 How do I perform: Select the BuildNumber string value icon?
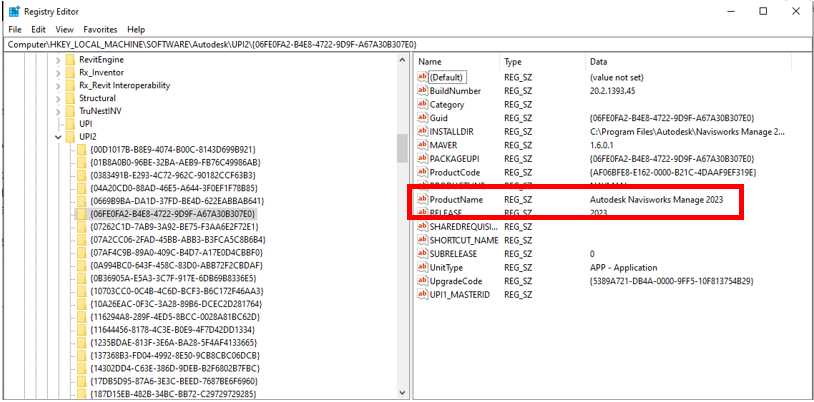point(423,91)
